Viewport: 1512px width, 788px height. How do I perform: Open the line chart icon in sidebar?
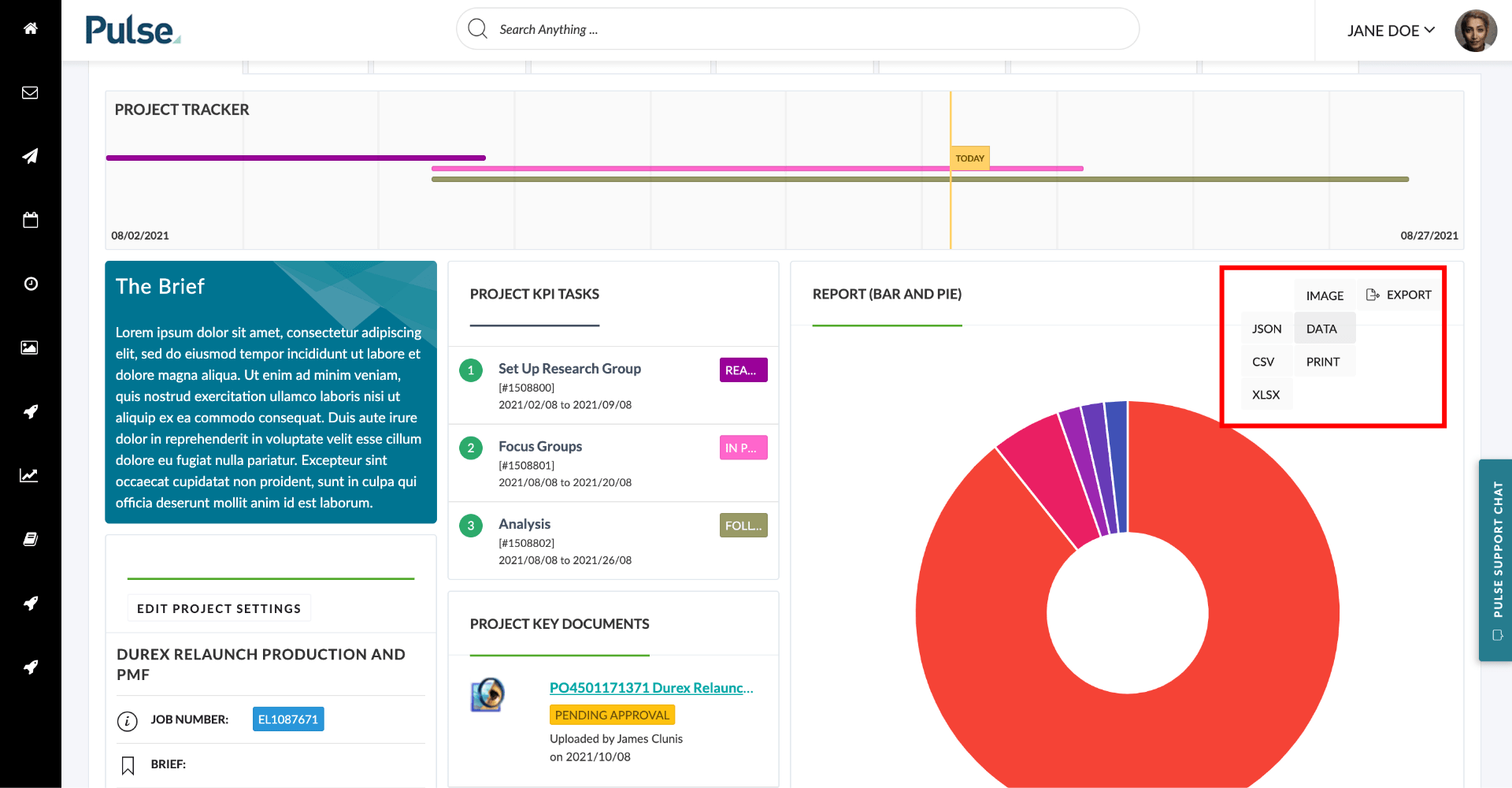coord(30,475)
